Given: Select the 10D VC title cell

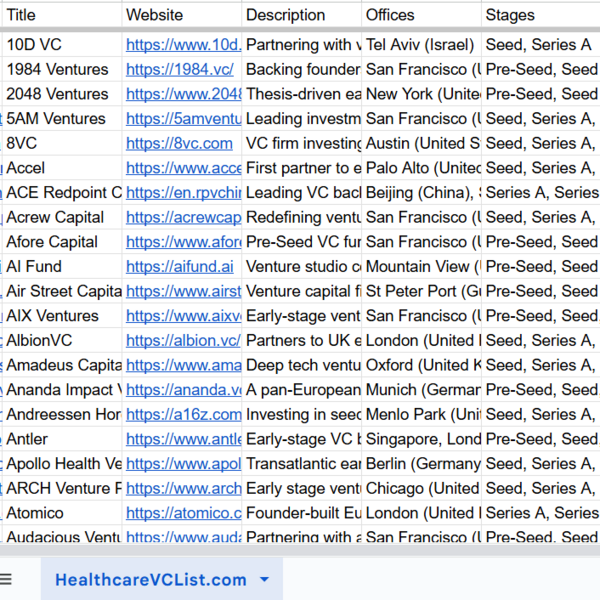Looking at the screenshot, I should click(x=62, y=45).
